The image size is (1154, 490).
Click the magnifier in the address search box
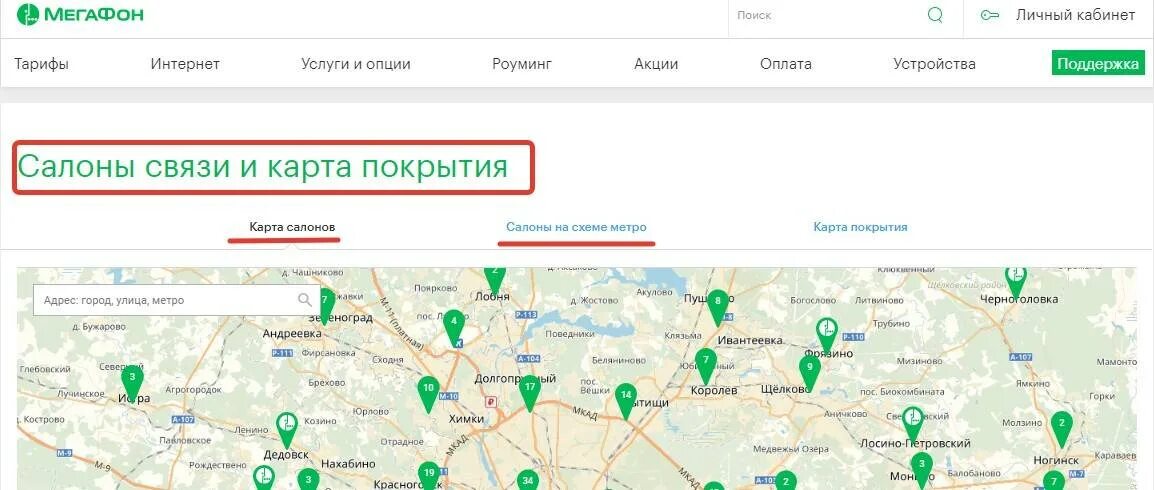[x=305, y=300]
